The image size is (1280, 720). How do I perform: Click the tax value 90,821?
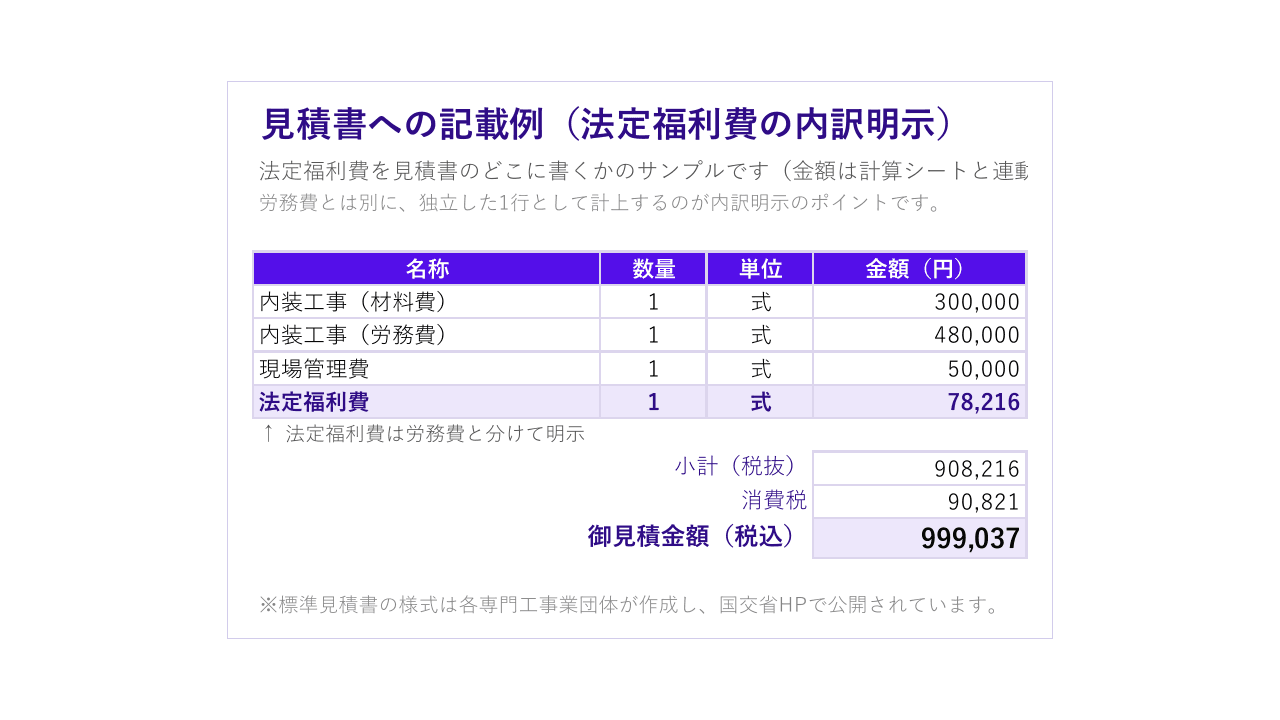[920, 501]
